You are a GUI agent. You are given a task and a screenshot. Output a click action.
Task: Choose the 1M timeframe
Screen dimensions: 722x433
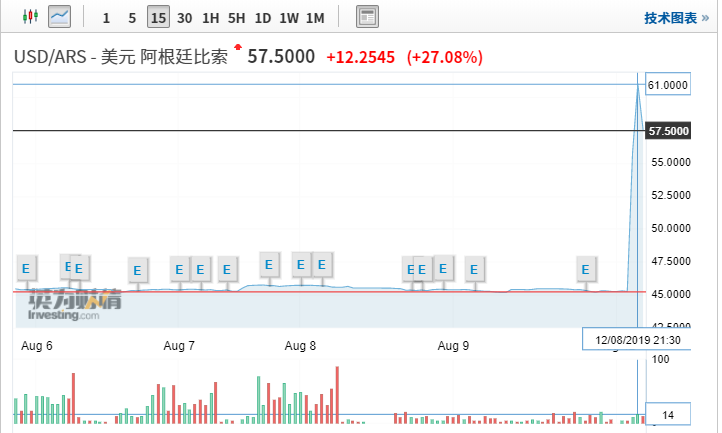pyautogui.click(x=314, y=18)
